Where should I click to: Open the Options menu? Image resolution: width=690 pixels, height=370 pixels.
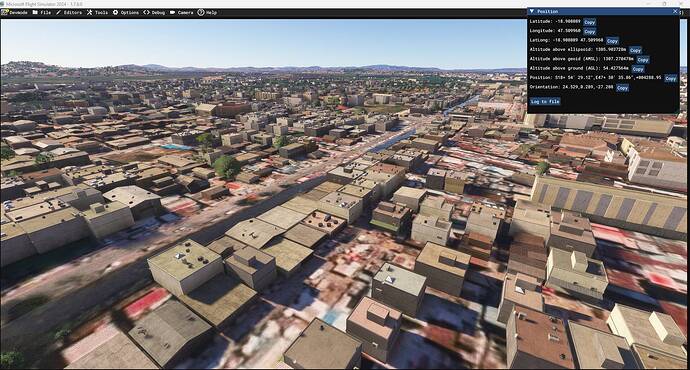(x=126, y=12)
